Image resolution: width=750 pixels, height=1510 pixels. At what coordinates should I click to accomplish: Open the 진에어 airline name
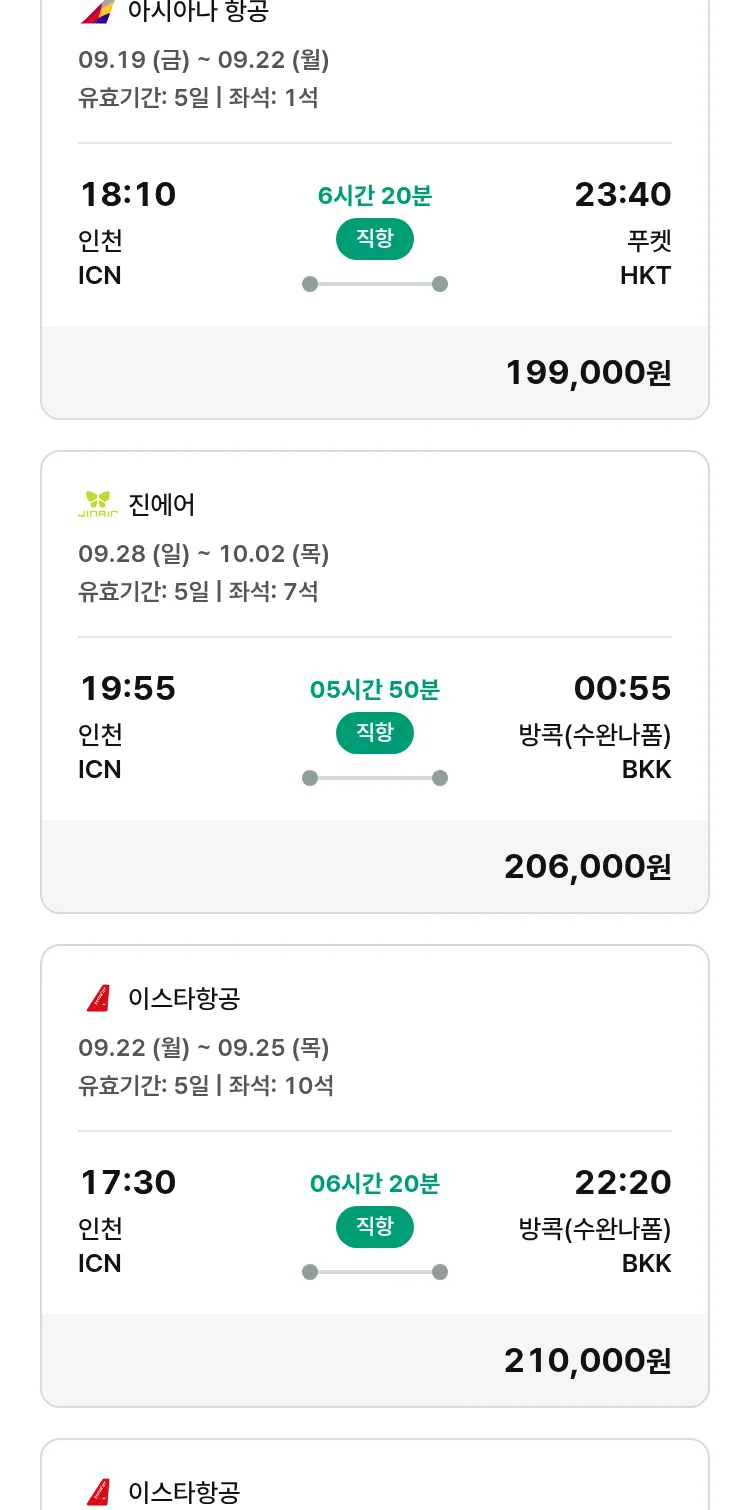pyautogui.click(x=162, y=505)
